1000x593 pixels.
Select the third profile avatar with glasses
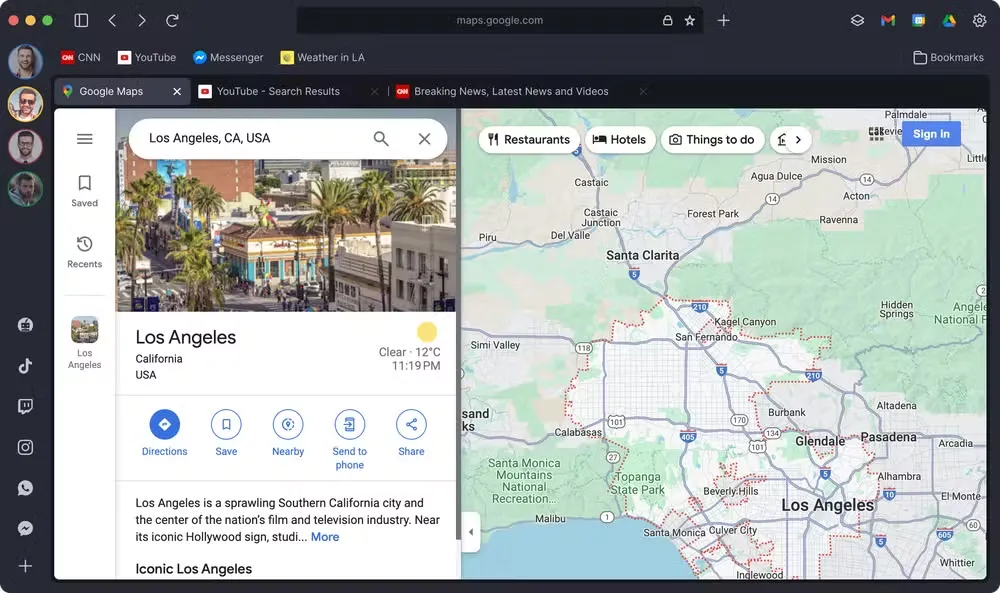tap(26, 146)
